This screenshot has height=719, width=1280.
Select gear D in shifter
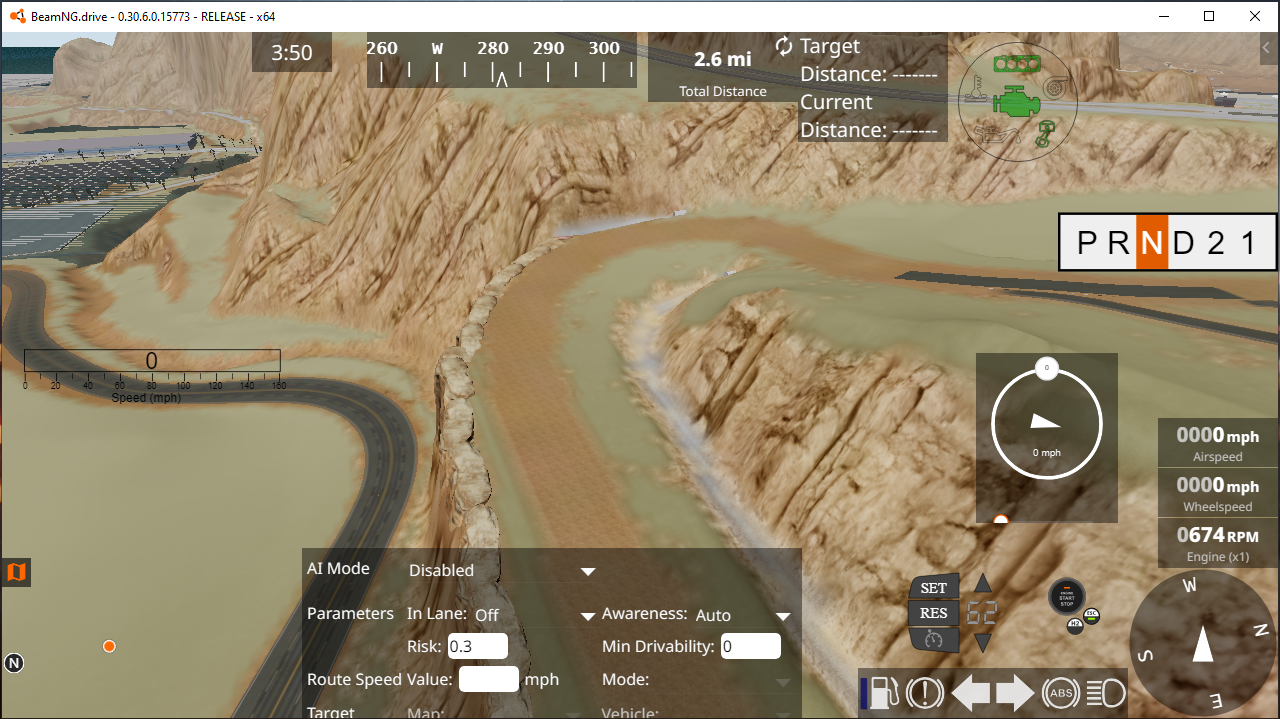tap(1184, 242)
